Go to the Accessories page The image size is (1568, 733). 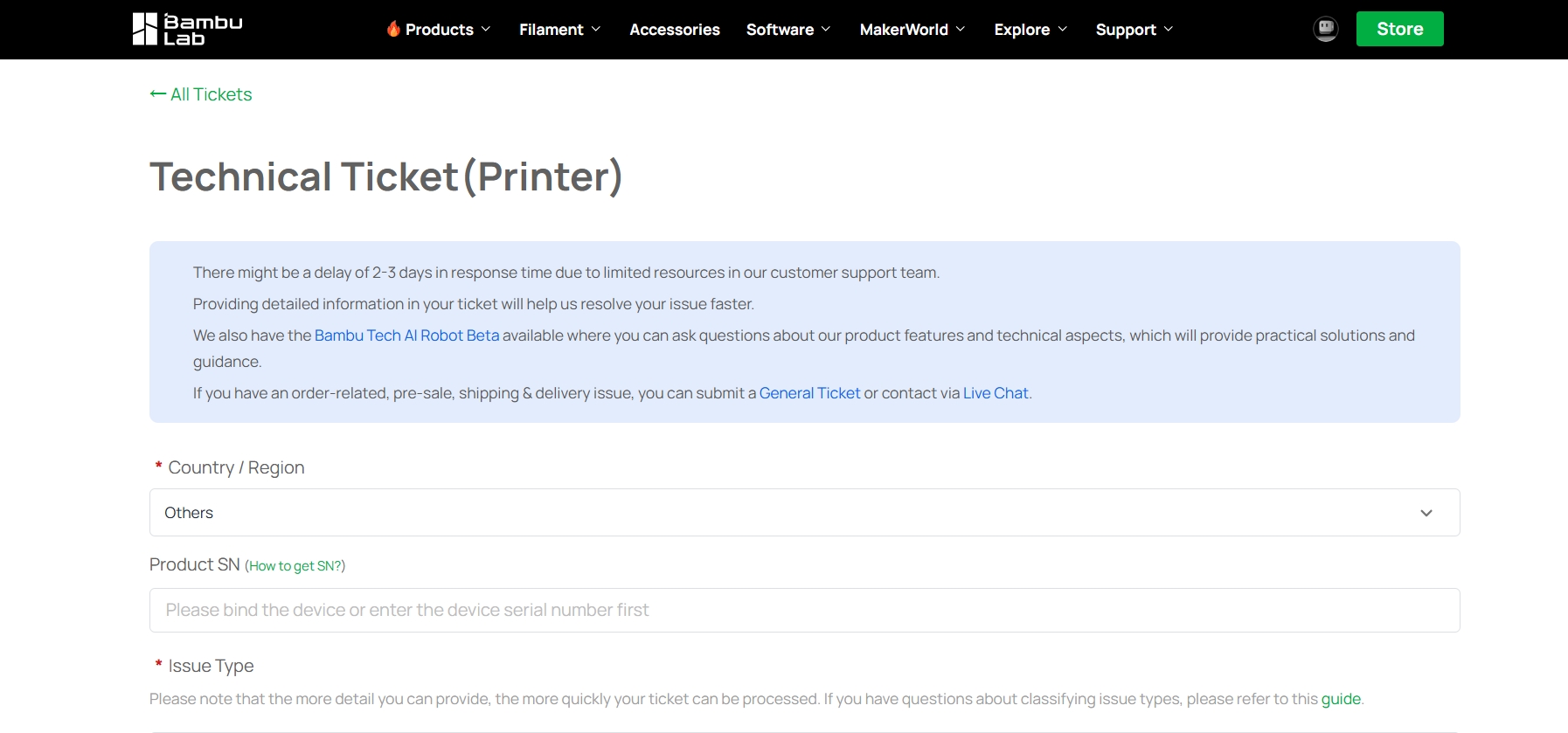click(675, 30)
